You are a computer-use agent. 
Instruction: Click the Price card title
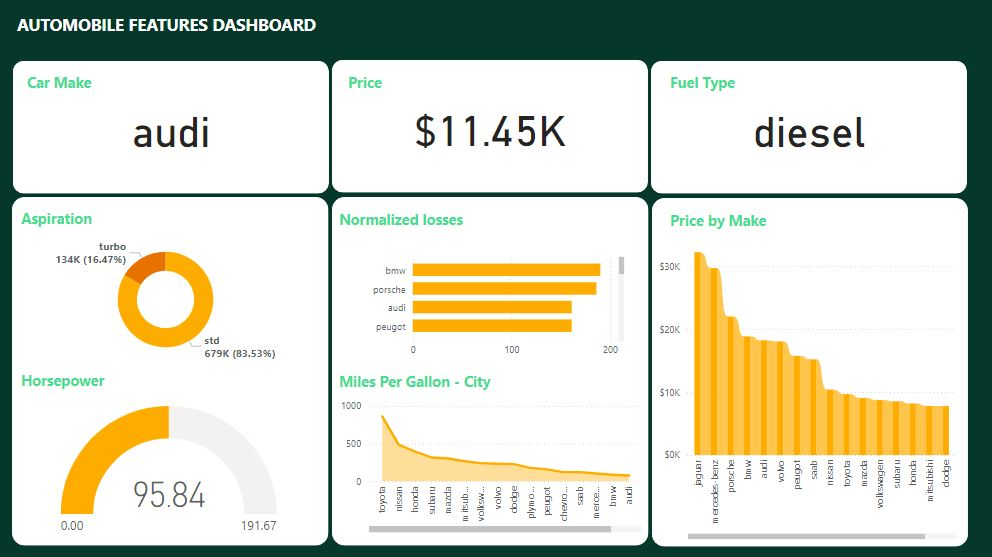[x=365, y=83]
